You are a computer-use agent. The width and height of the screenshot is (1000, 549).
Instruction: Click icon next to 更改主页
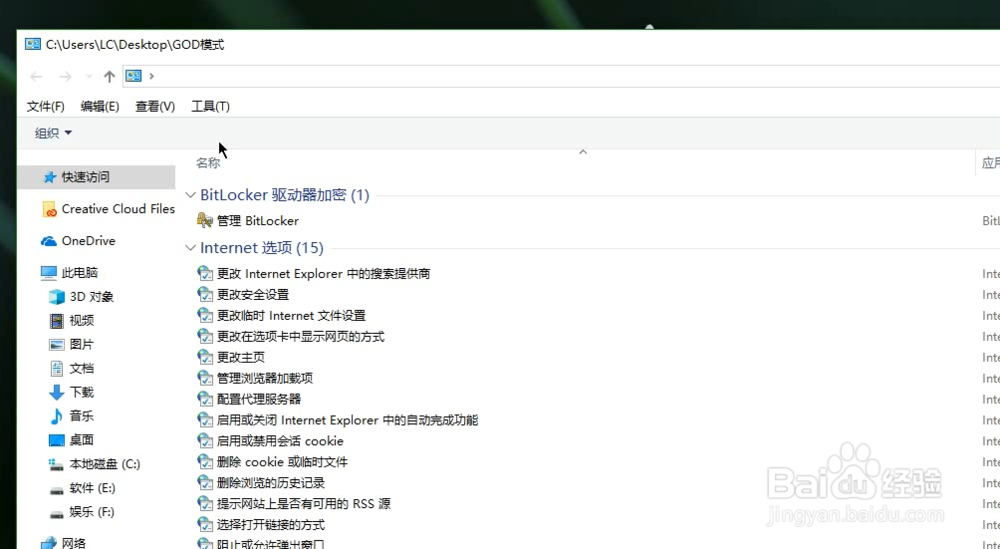point(205,357)
